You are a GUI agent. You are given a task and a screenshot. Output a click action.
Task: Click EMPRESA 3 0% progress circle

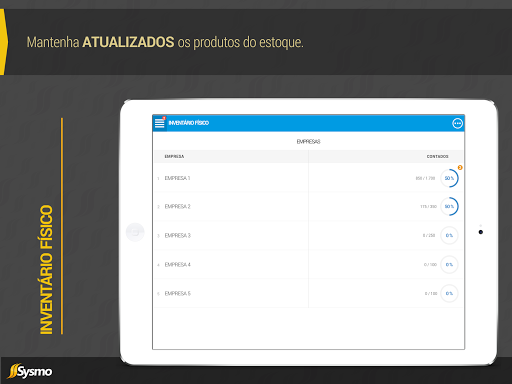click(x=449, y=235)
